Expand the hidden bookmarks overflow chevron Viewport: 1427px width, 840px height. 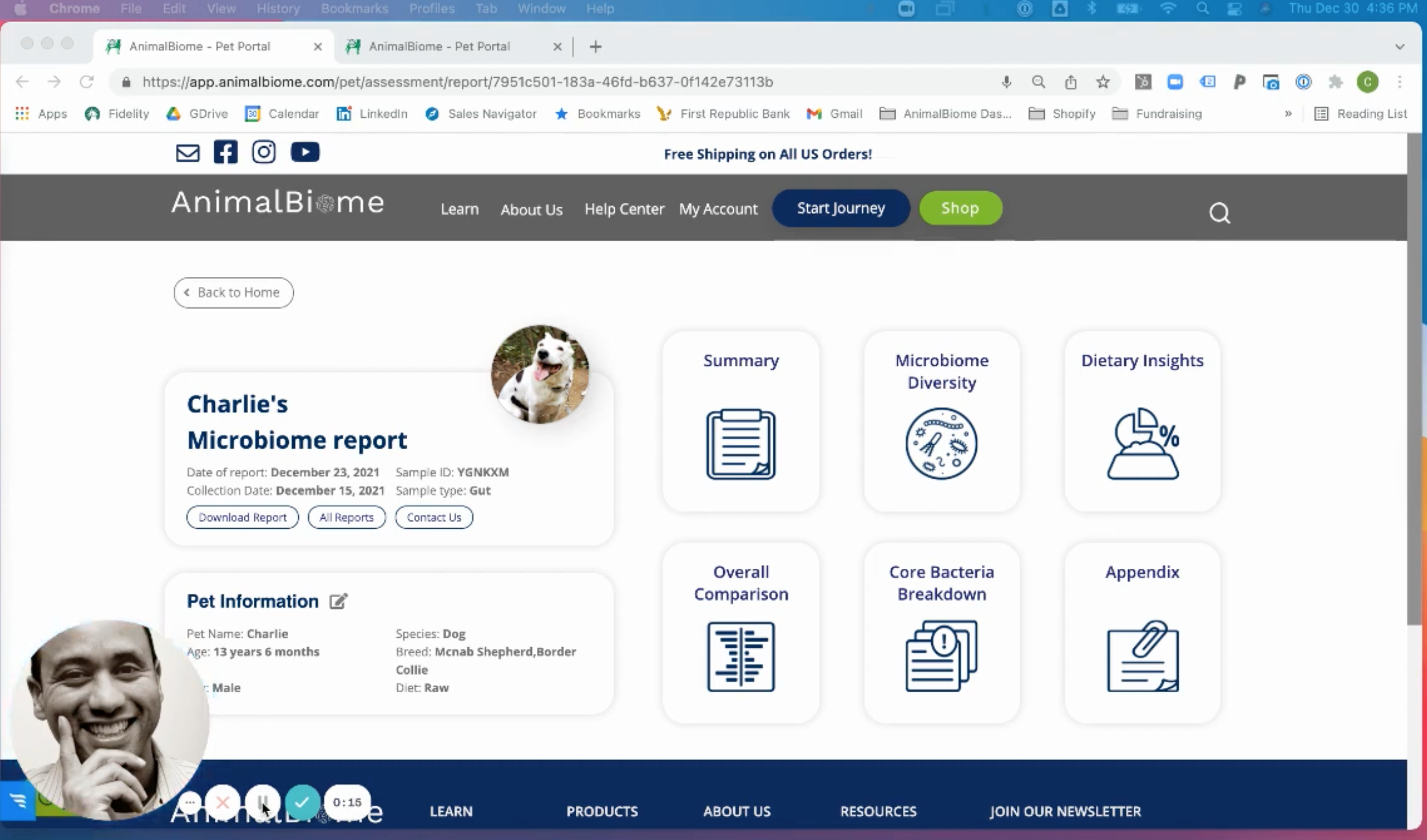click(x=1288, y=114)
